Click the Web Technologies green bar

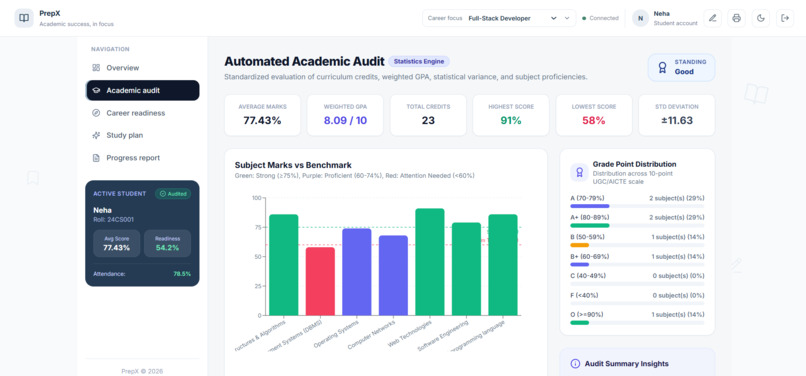pos(430,262)
